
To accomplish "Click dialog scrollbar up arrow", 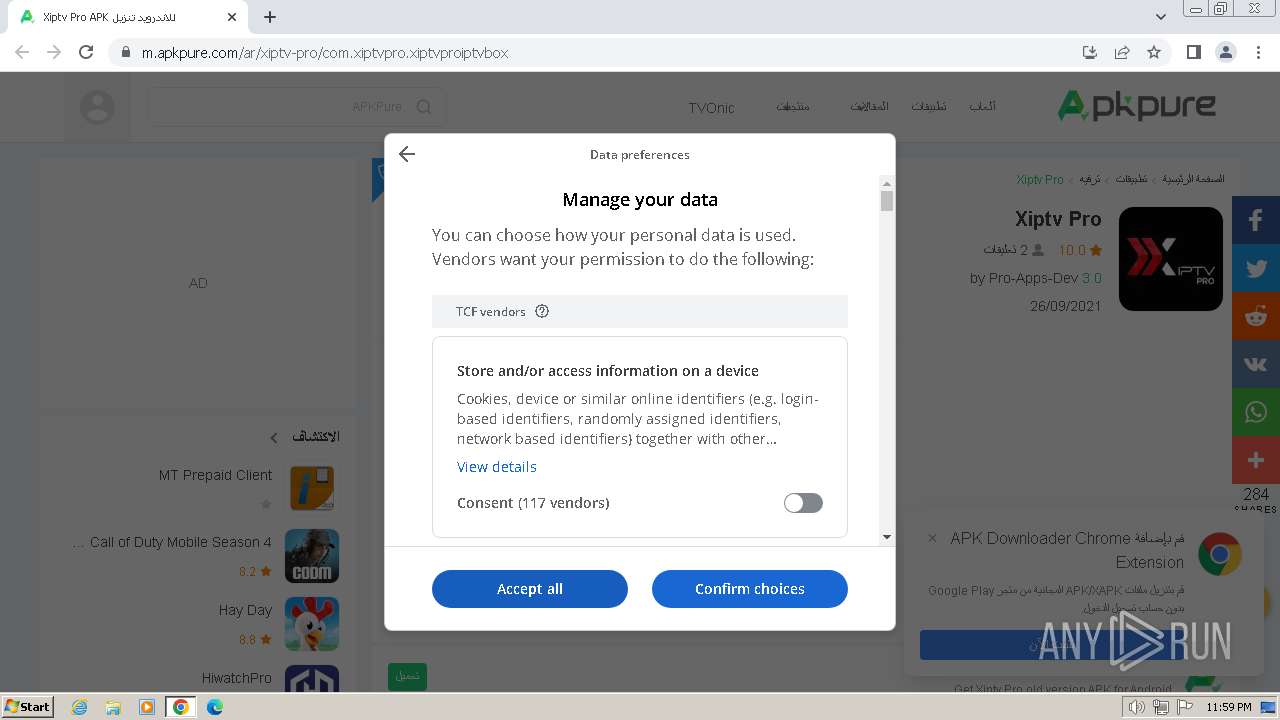I will click(x=887, y=184).
